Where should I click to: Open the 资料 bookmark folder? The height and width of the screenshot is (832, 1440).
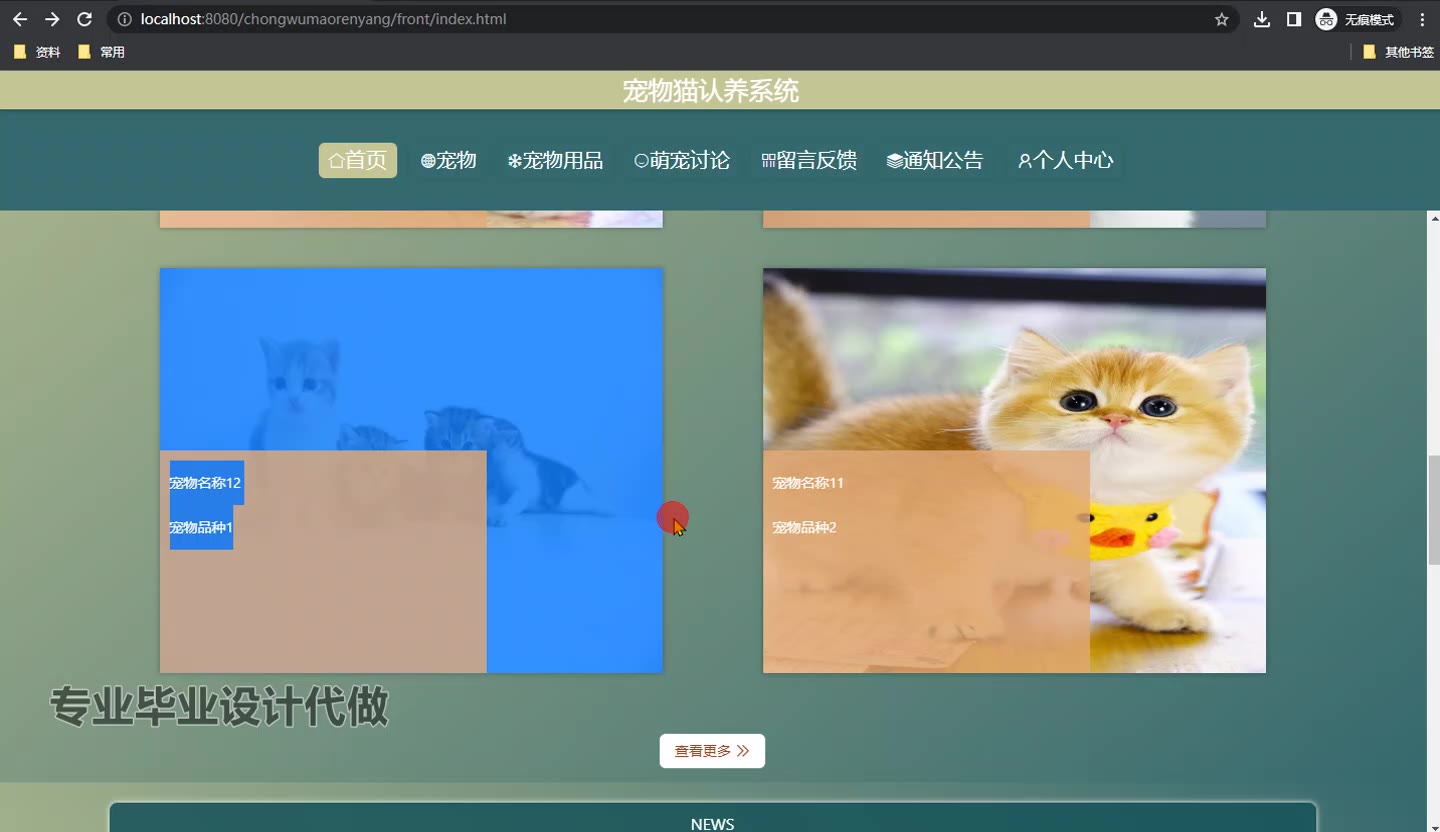coord(37,52)
